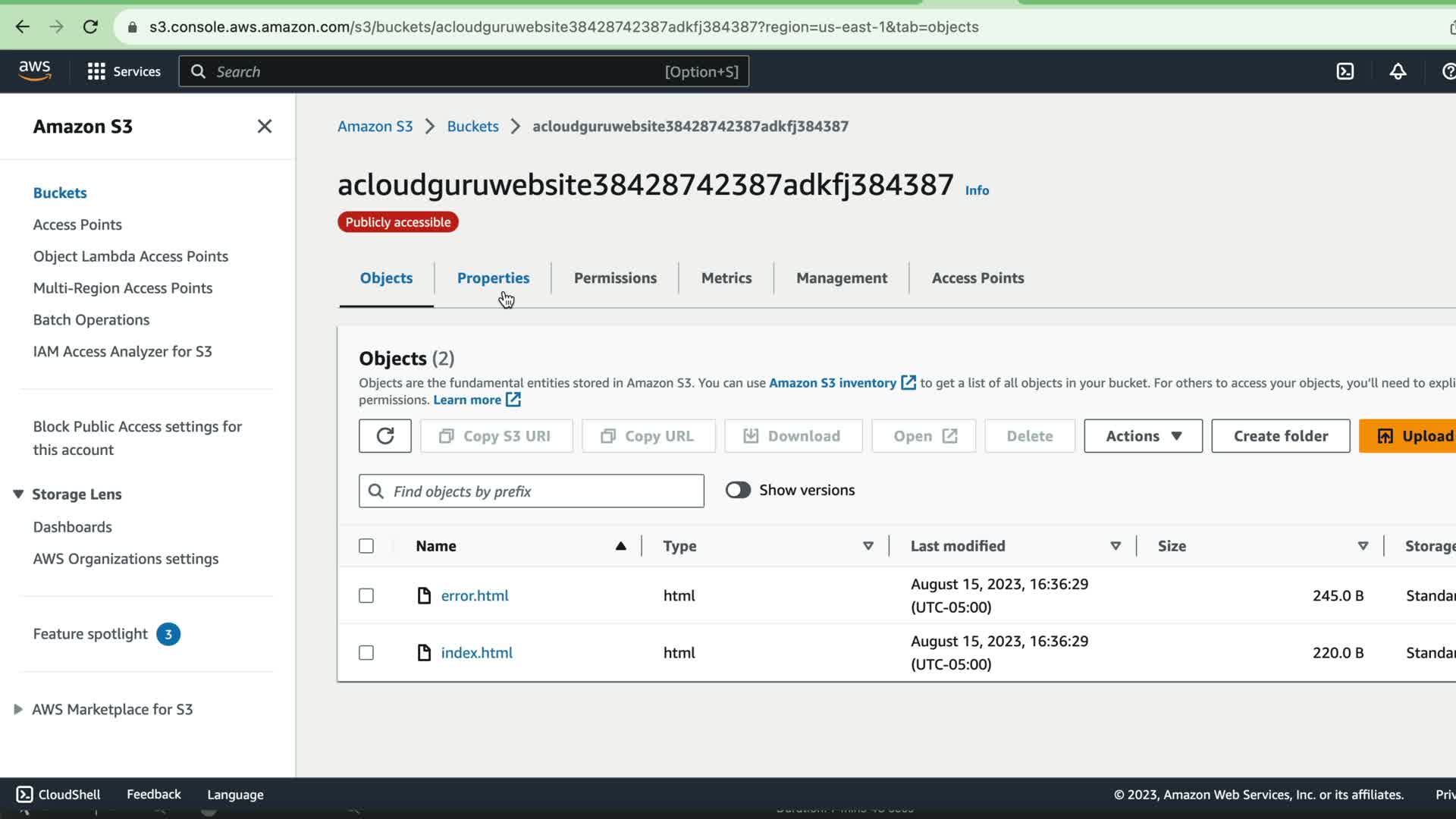This screenshot has height=819, width=1456.
Task: Check the index.html row checkbox
Action: (366, 652)
